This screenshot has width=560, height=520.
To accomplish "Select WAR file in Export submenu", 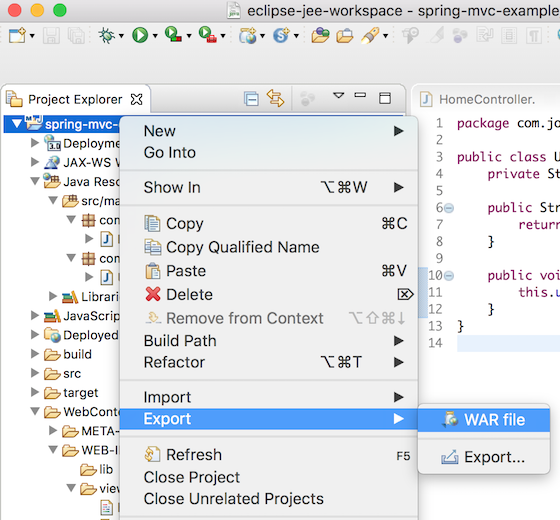I will click(484, 420).
